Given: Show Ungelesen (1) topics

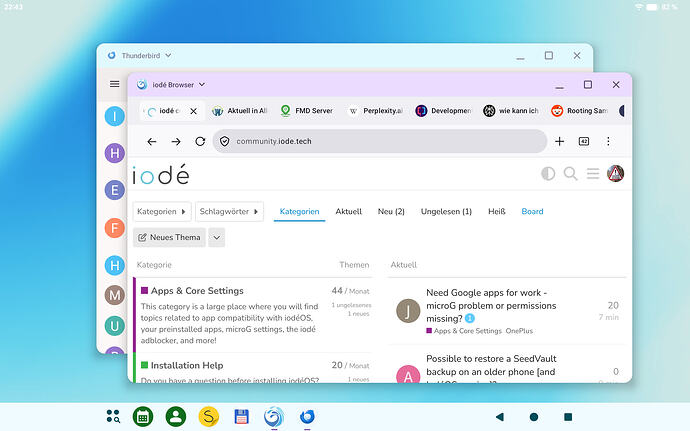Looking at the screenshot, I should point(446,212).
